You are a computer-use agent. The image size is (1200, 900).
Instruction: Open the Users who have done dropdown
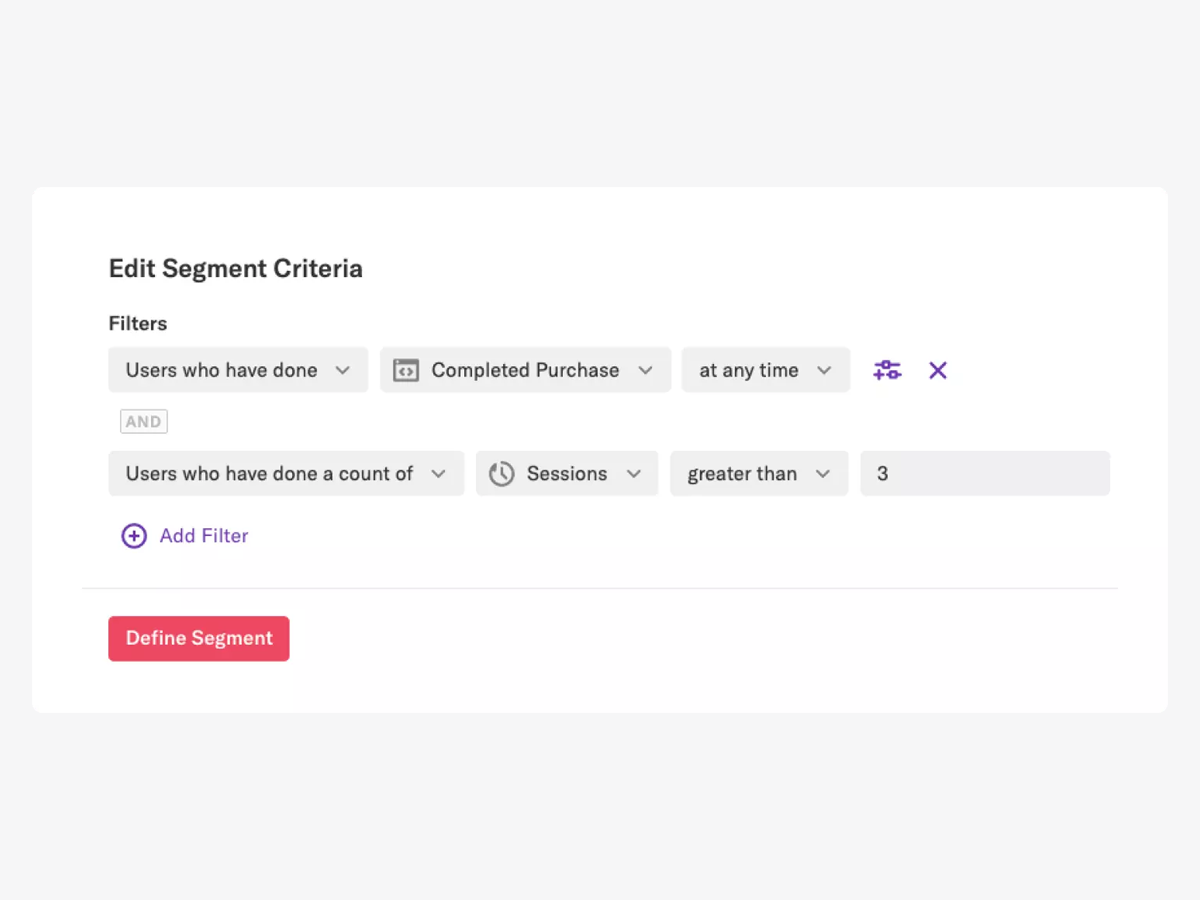point(238,370)
